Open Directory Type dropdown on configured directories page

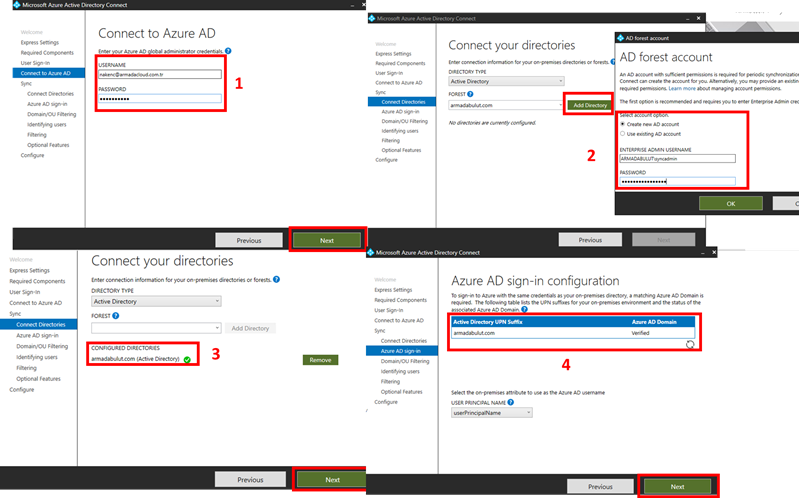click(156, 301)
